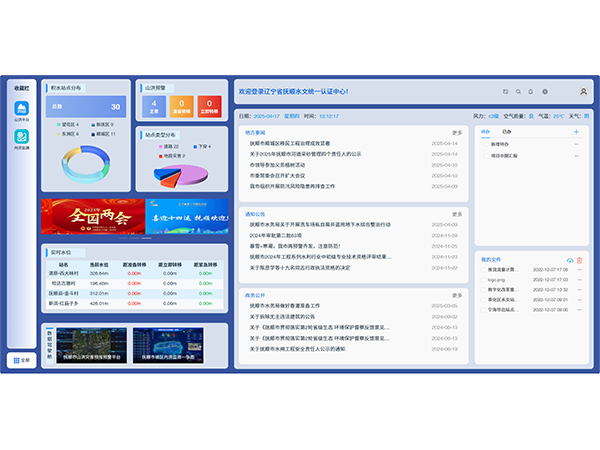This screenshot has width=600, height=450.
Task: Open the 全国两会 banner image
Action: point(92,217)
